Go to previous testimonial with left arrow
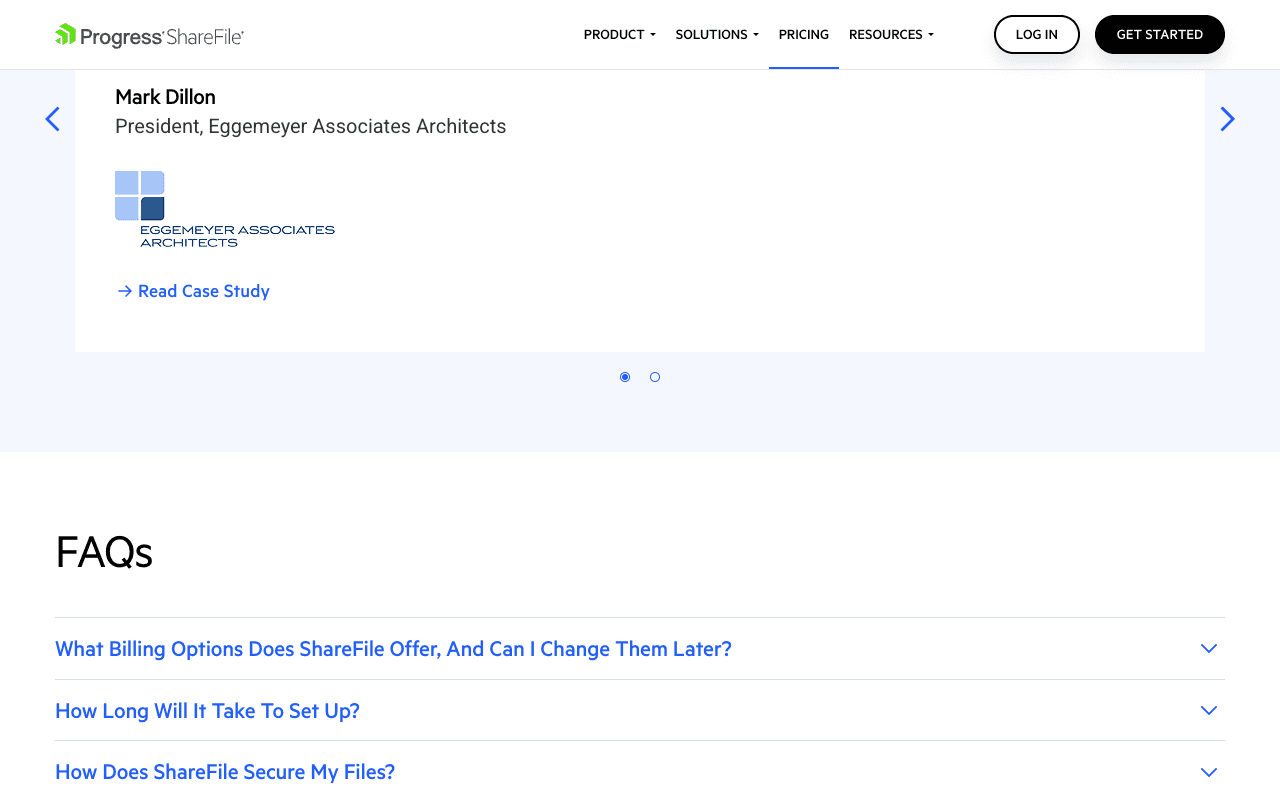This screenshot has height=800, width=1280. [x=52, y=119]
